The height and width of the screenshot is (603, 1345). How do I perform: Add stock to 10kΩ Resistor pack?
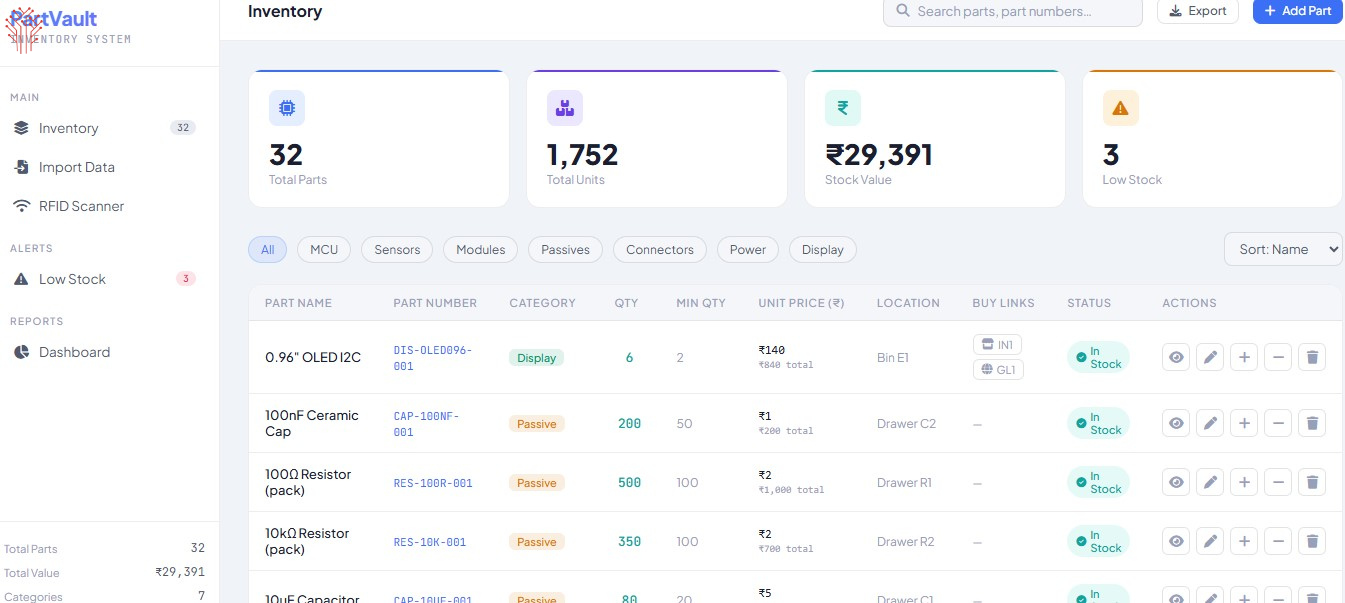(1244, 541)
